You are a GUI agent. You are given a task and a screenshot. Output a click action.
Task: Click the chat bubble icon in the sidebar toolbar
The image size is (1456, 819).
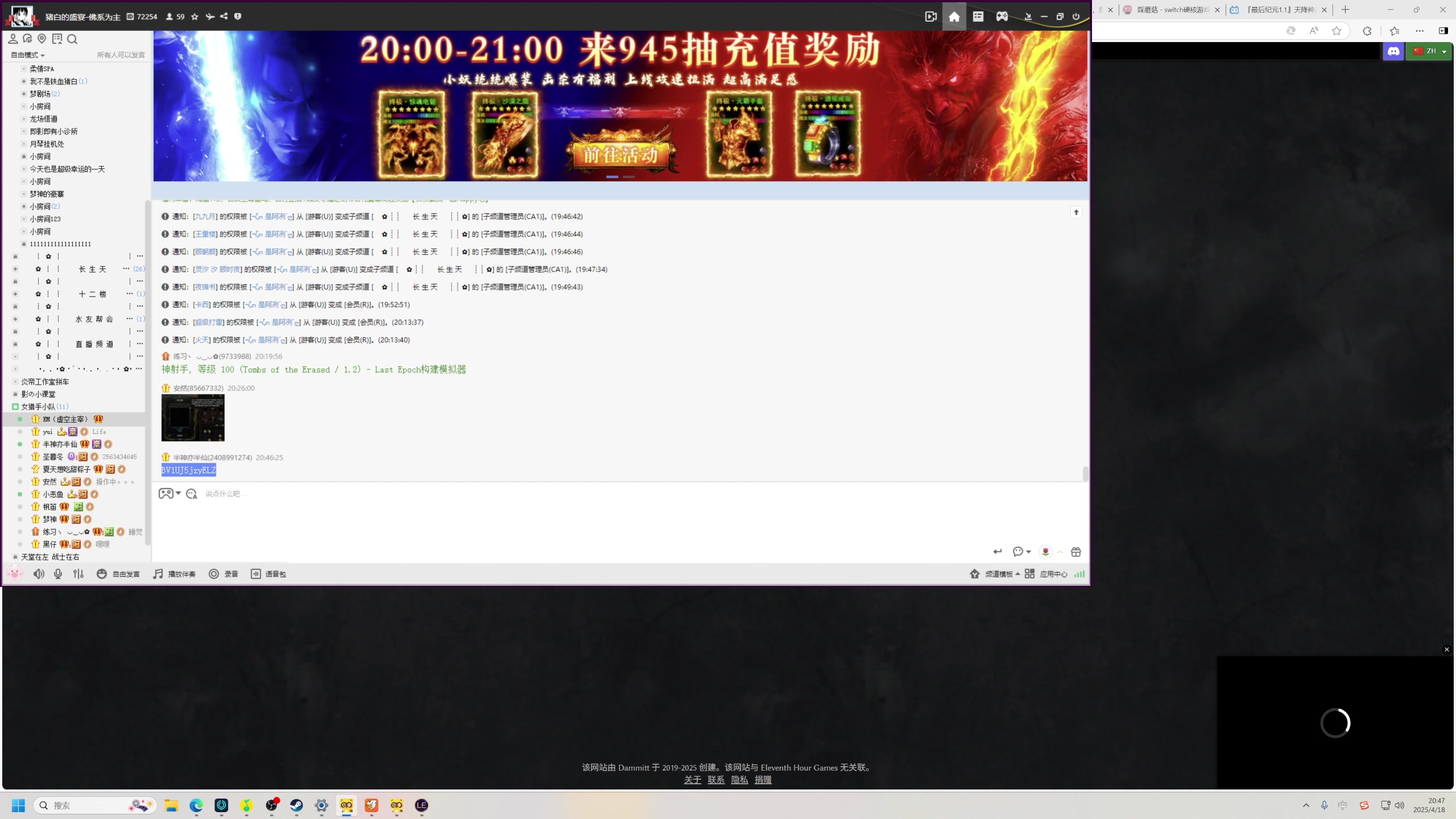click(x=27, y=39)
